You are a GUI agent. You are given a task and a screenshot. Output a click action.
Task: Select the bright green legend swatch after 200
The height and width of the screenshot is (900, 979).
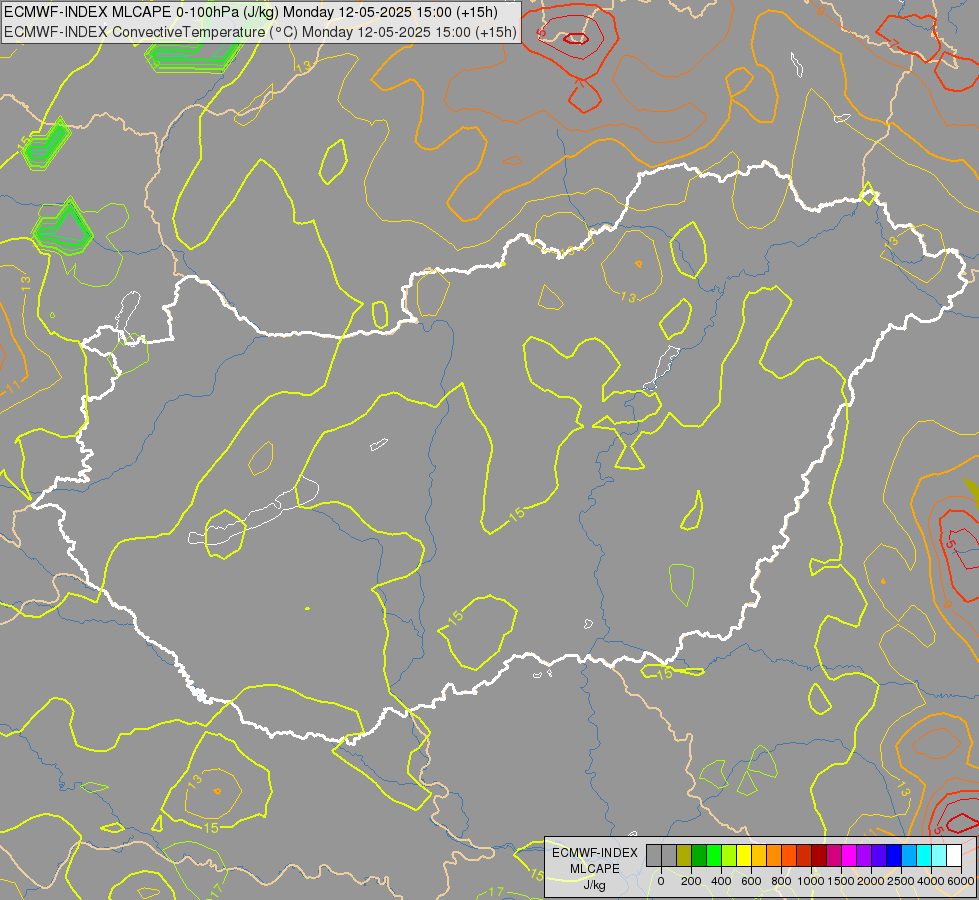pos(714,855)
